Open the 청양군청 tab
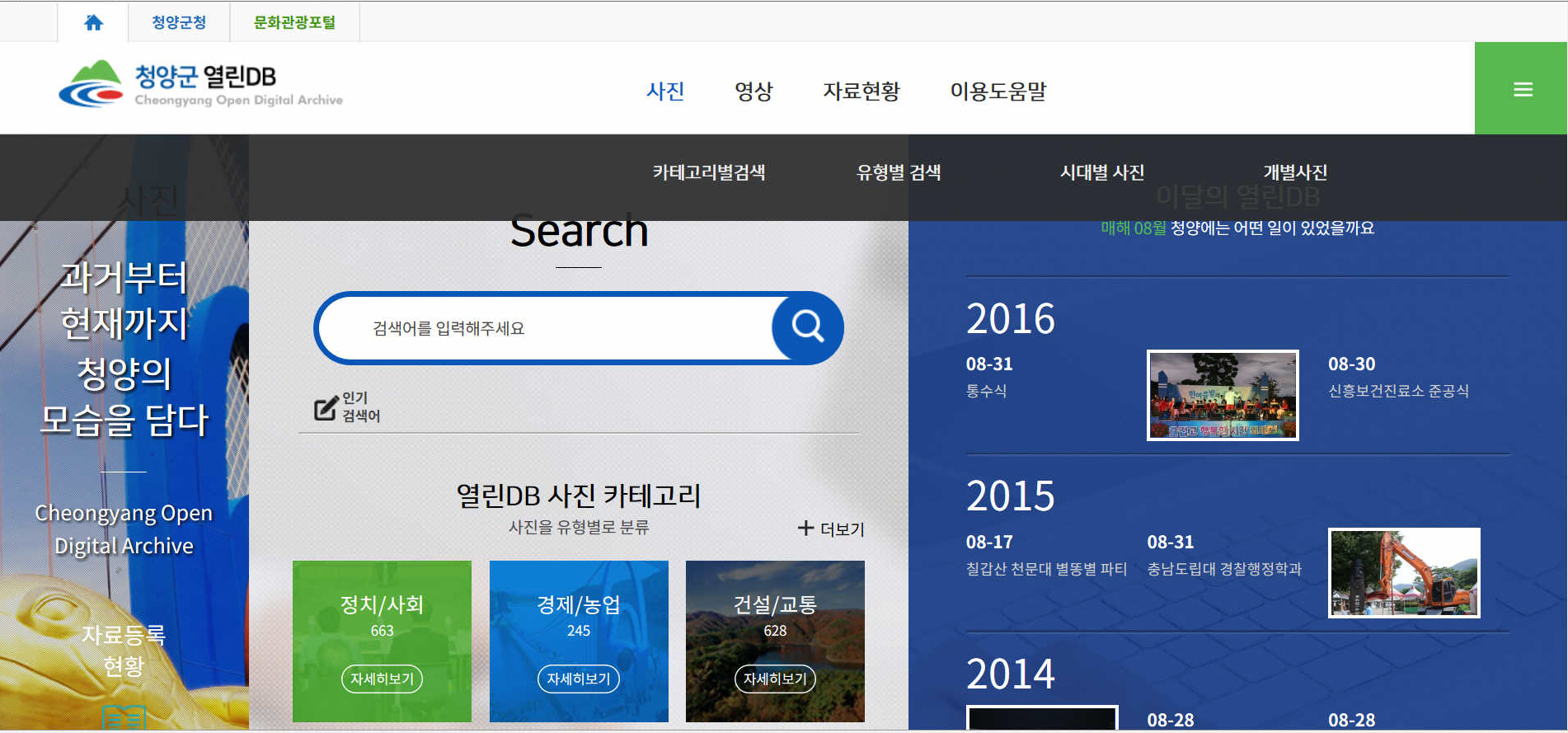1568x733 pixels. coord(179,22)
